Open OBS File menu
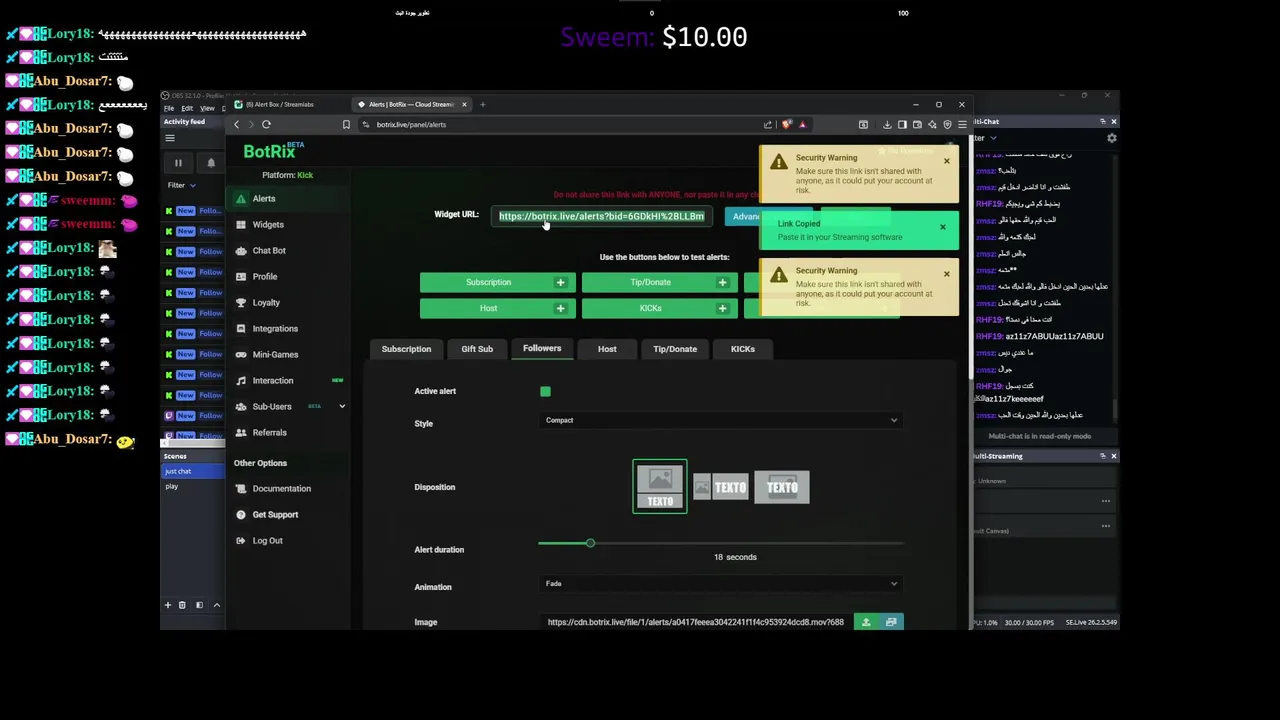 pyautogui.click(x=169, y=108)
